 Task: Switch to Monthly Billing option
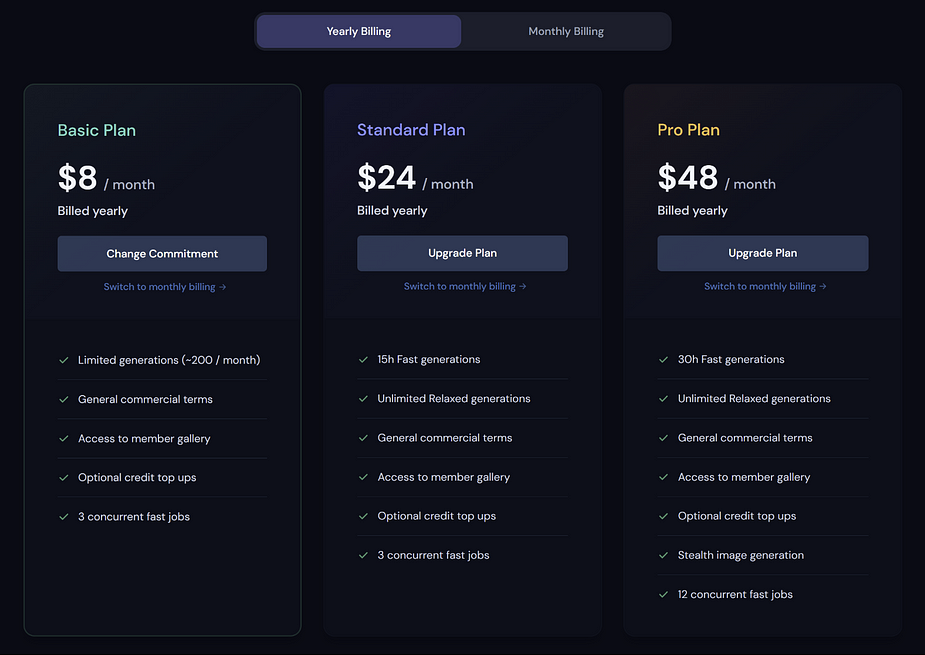tap(566, 31)
